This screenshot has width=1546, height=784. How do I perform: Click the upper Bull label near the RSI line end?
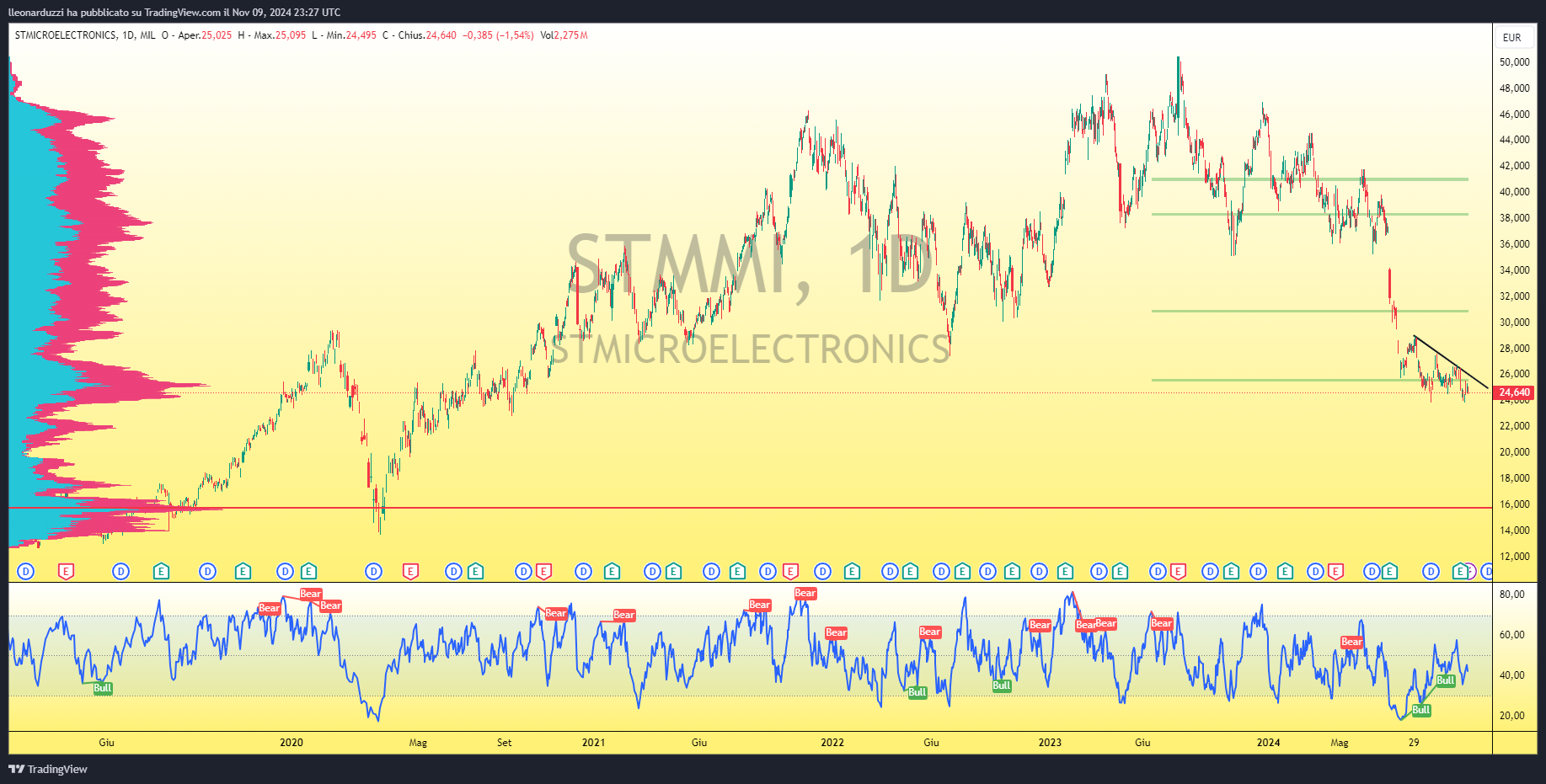1446,680
